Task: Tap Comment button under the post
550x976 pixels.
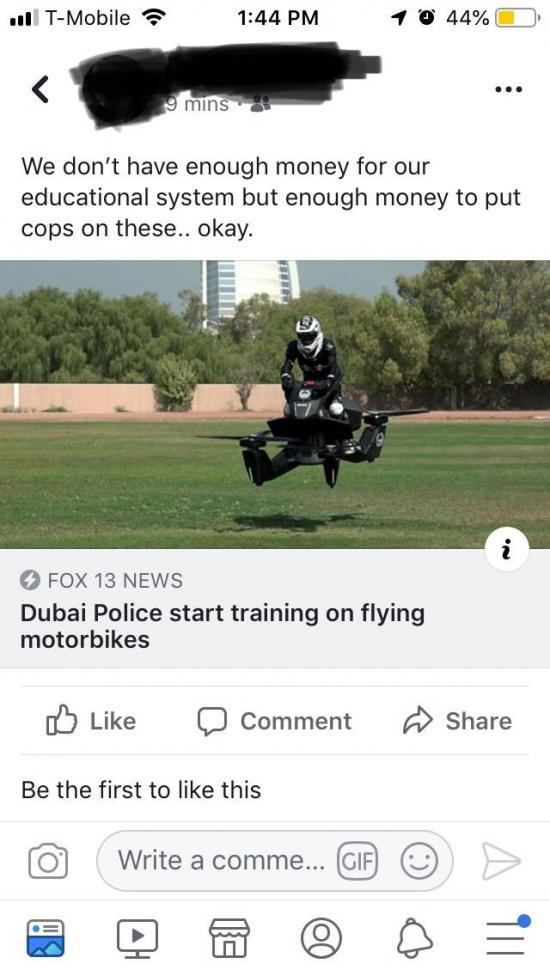Action: click(274, 721)
